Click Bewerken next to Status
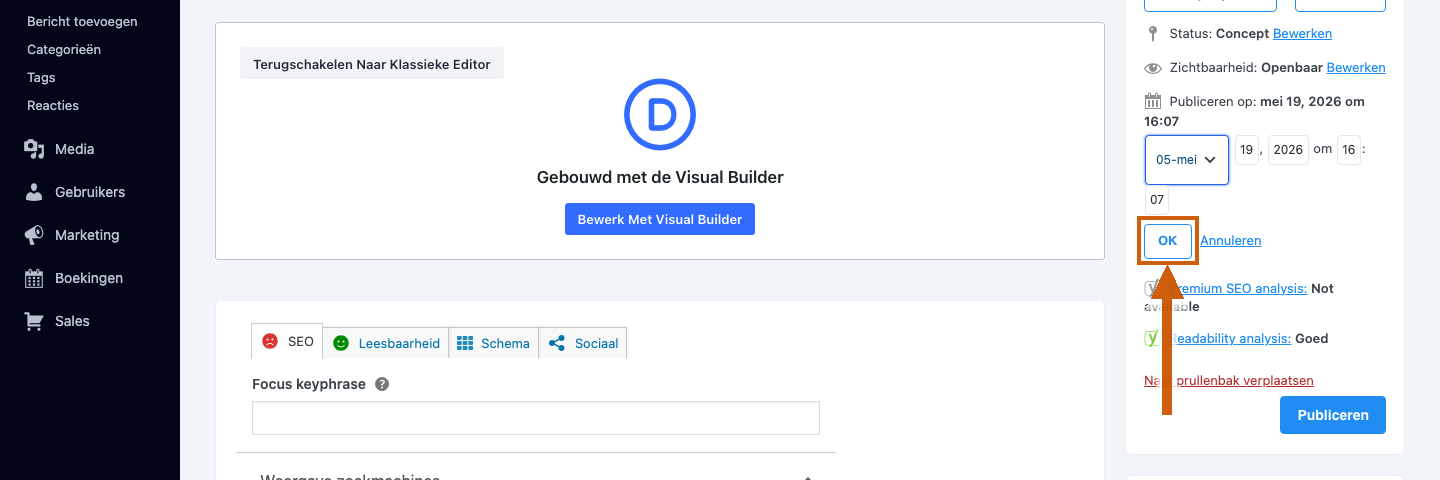The width and height of the screenshot is (1440, 480). click(1302, 33)
